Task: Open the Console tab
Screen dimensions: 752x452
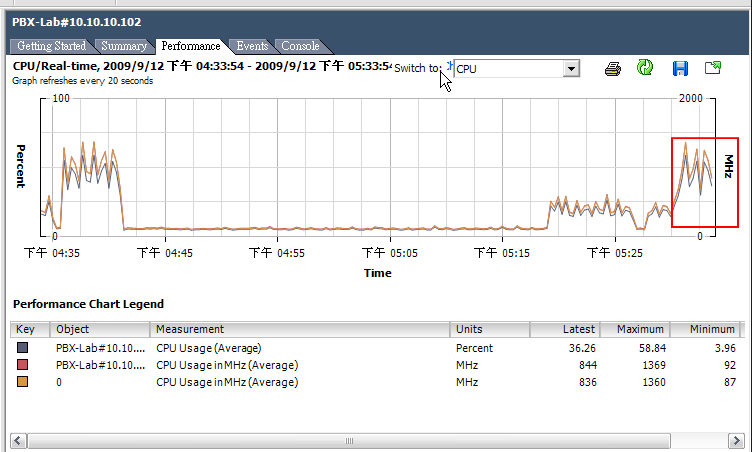Action: 300,46
